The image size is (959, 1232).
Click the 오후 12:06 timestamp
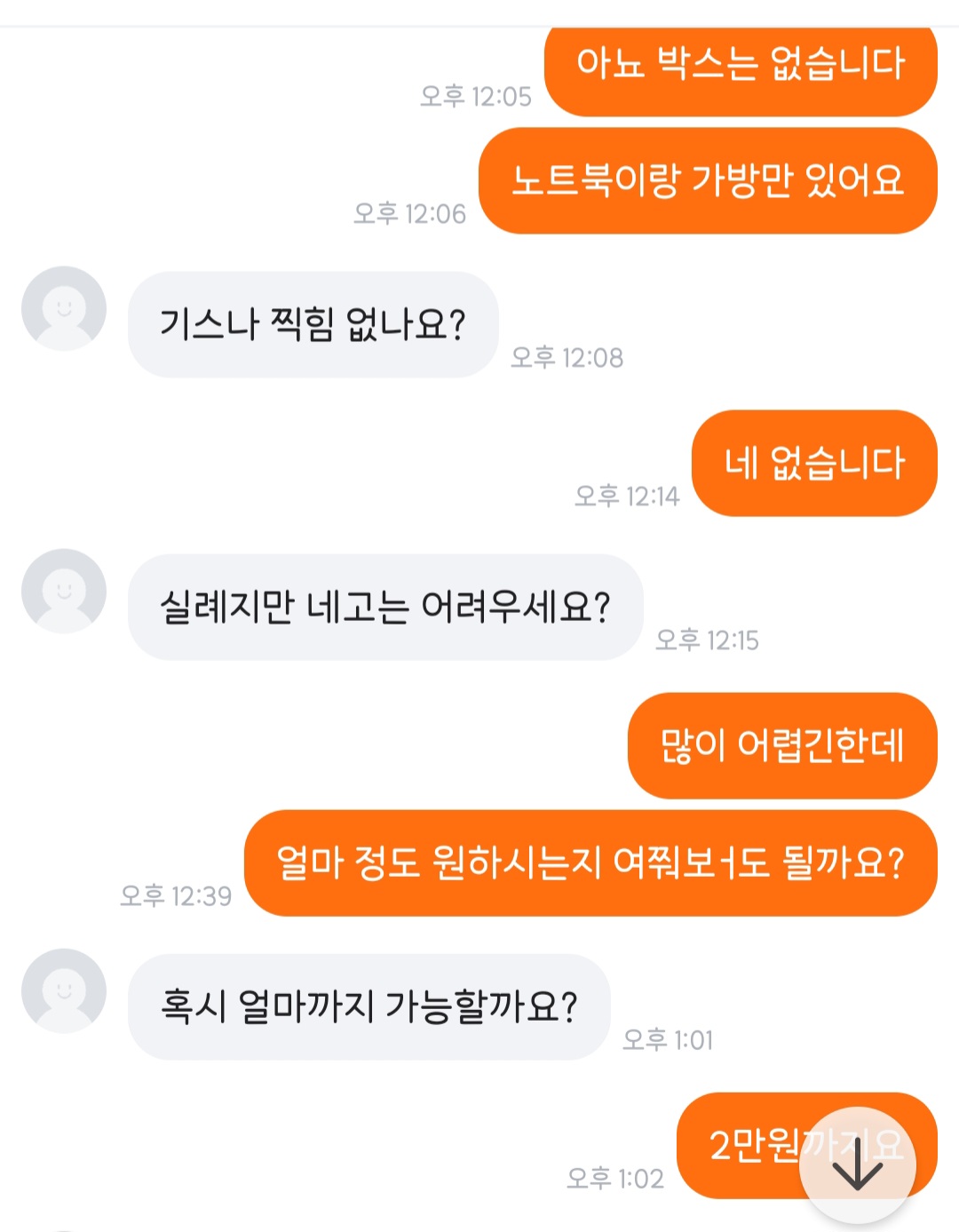(x=409, y=213)
